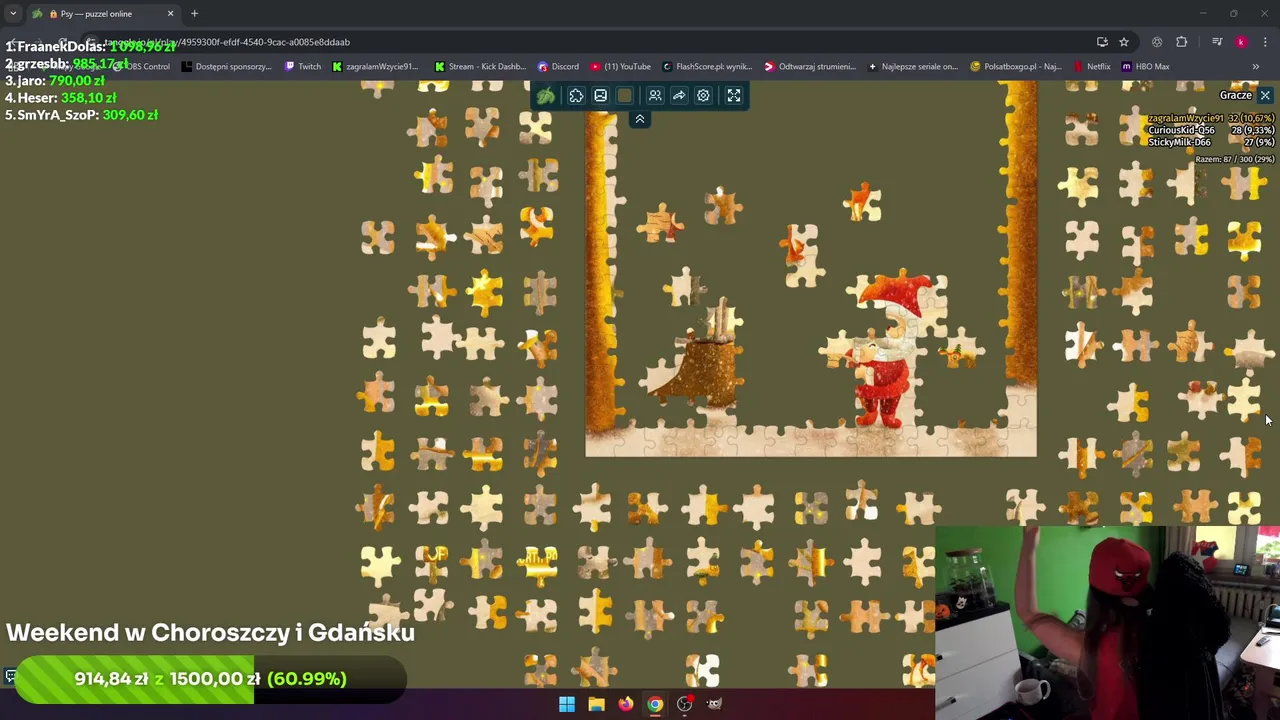Open the Netflix bookmark
1280x720 pixels.
click(x=1092, y=67)
